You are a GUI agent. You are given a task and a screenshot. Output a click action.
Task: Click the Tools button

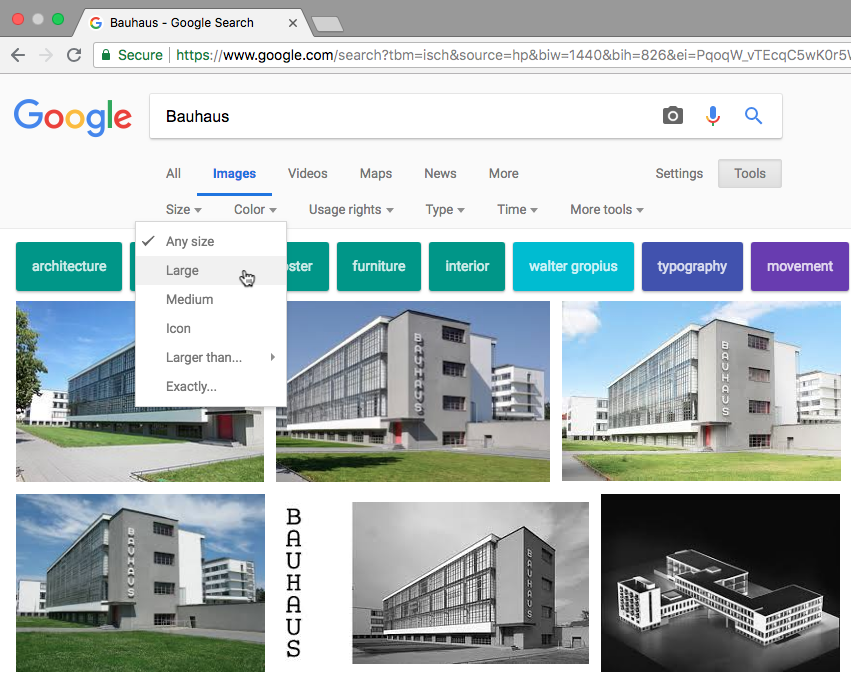[x=749, y=173]
